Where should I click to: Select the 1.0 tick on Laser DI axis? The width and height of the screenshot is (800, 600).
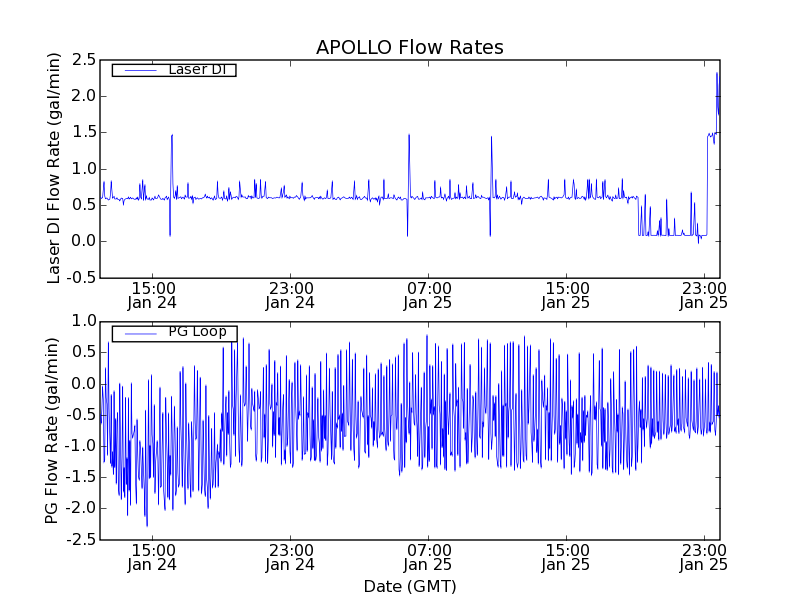[84, 169]
